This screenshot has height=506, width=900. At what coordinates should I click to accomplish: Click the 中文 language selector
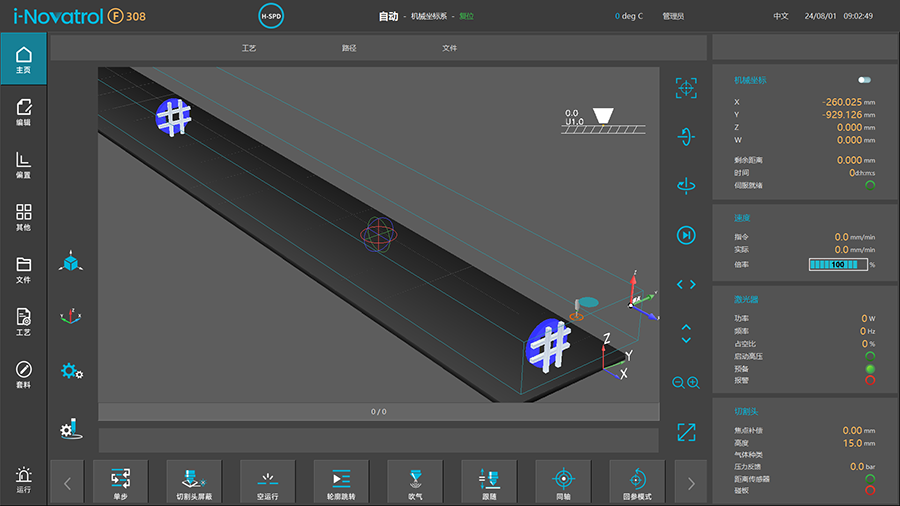point(781,17)
